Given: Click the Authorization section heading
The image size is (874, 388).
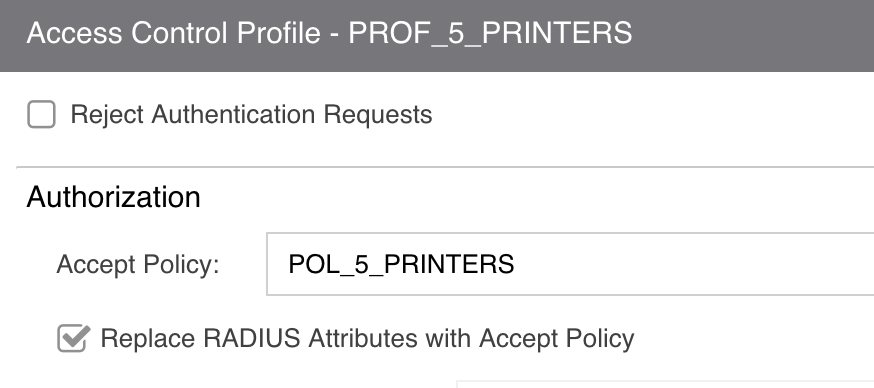Looking at the screenshot, I should [x=113, y=197].
